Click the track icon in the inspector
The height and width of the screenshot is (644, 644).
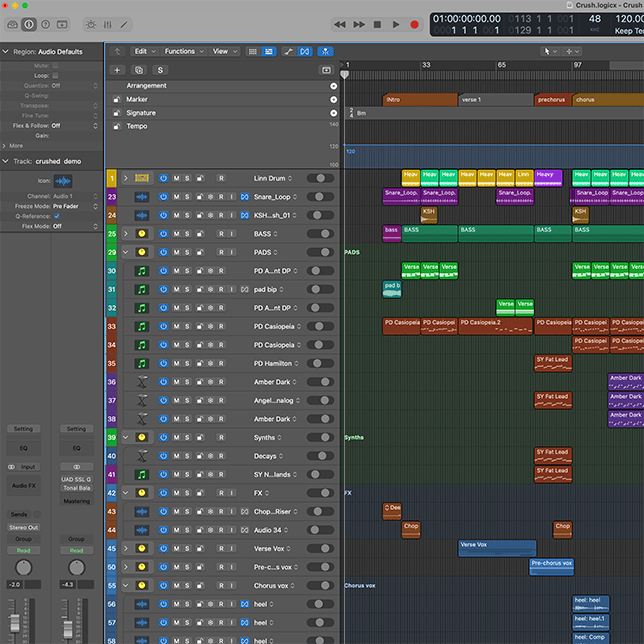tap(63, 181)
